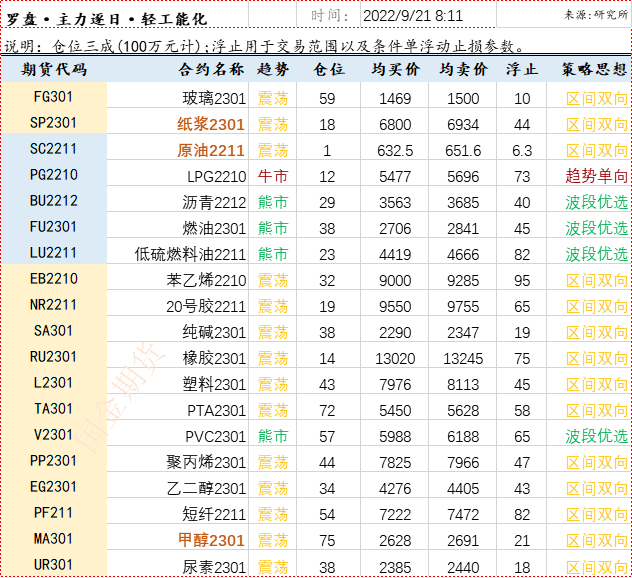Select the EB2210 futures code cell
632x578 pixels.
tap(53, 279)
